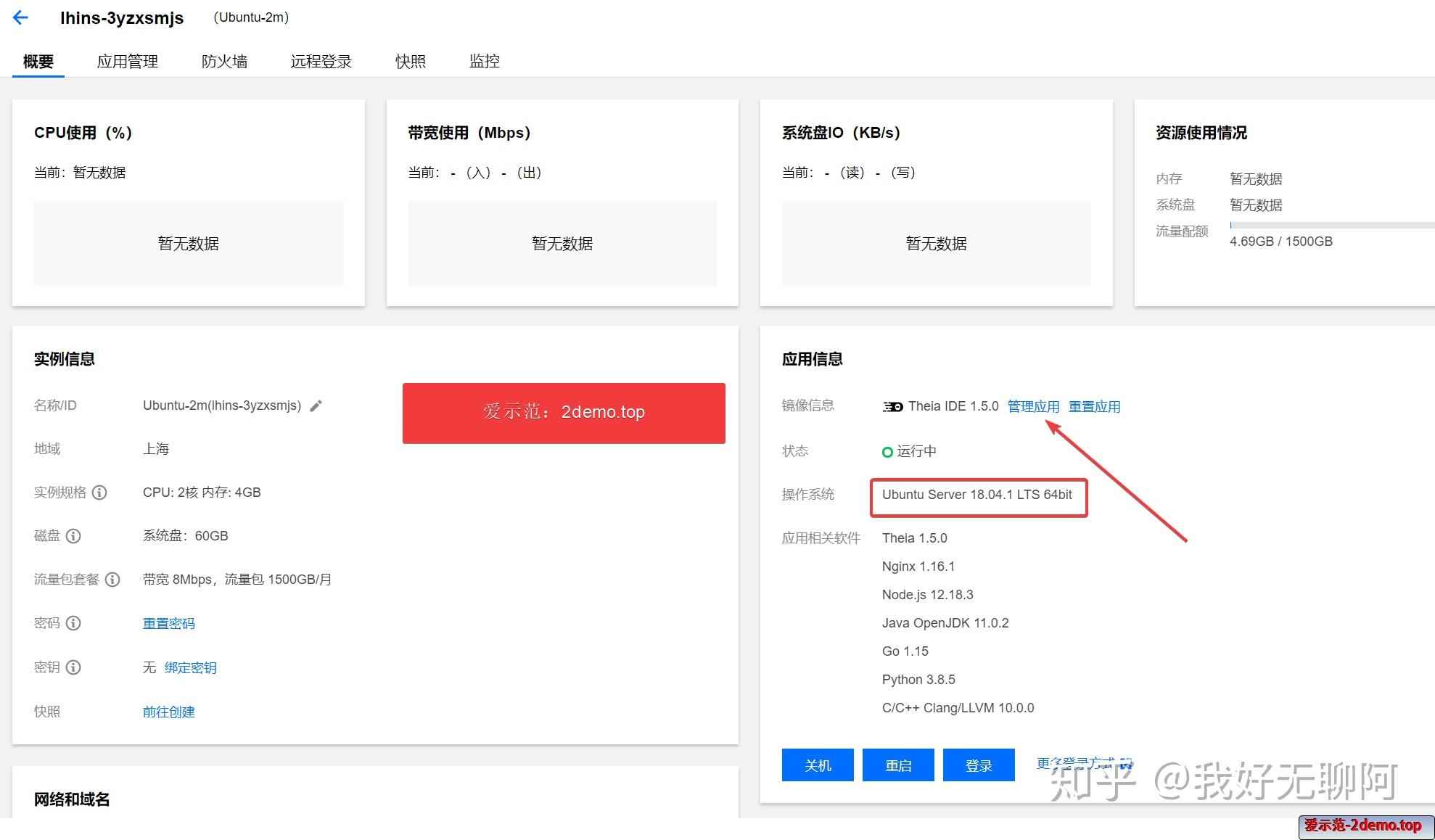This screenshot has height=840, width=1435.
Task: Click the Theia IDE image icon in 镜像信息
Action: 893,405
